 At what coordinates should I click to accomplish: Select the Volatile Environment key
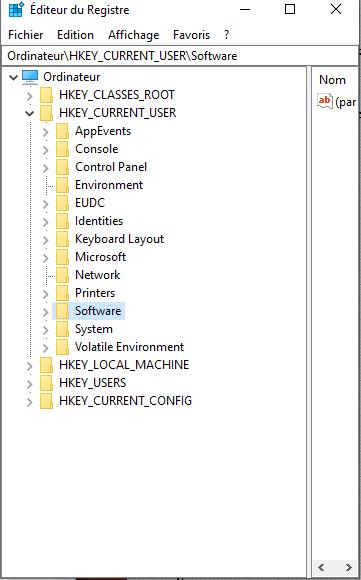pyautogui.click(x=129, y=347)
